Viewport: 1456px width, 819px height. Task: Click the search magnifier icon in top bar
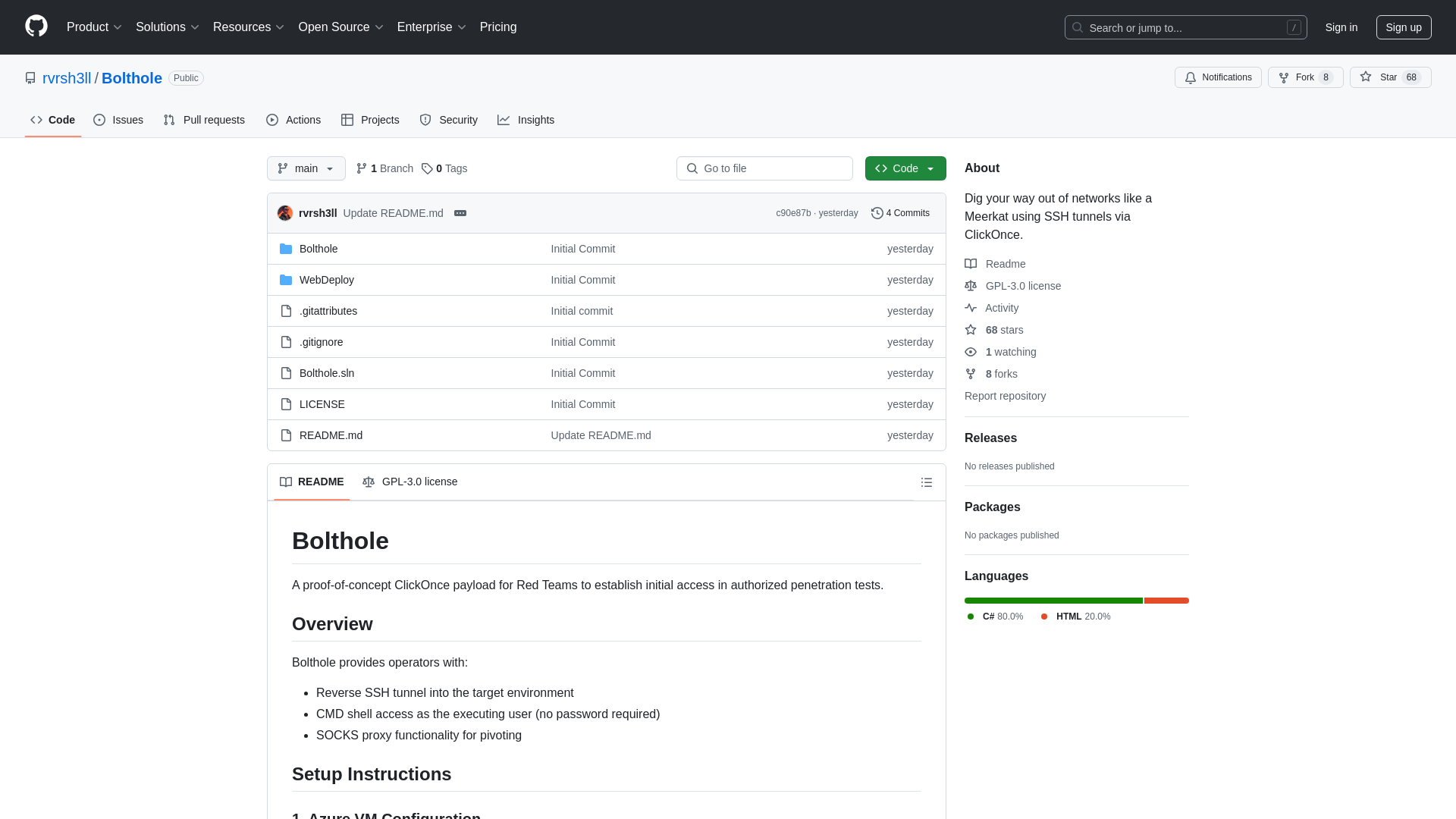tap(1078, 27)
